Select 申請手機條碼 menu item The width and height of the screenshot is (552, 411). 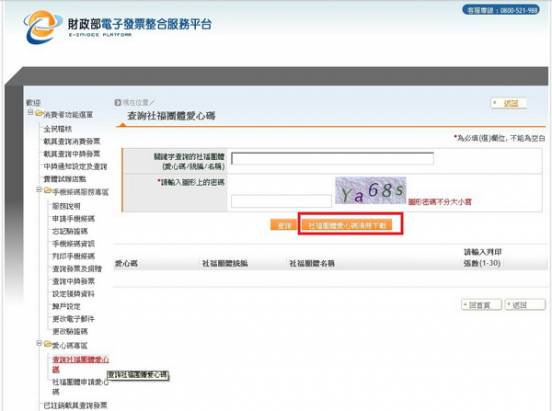(x=74, y=219)
